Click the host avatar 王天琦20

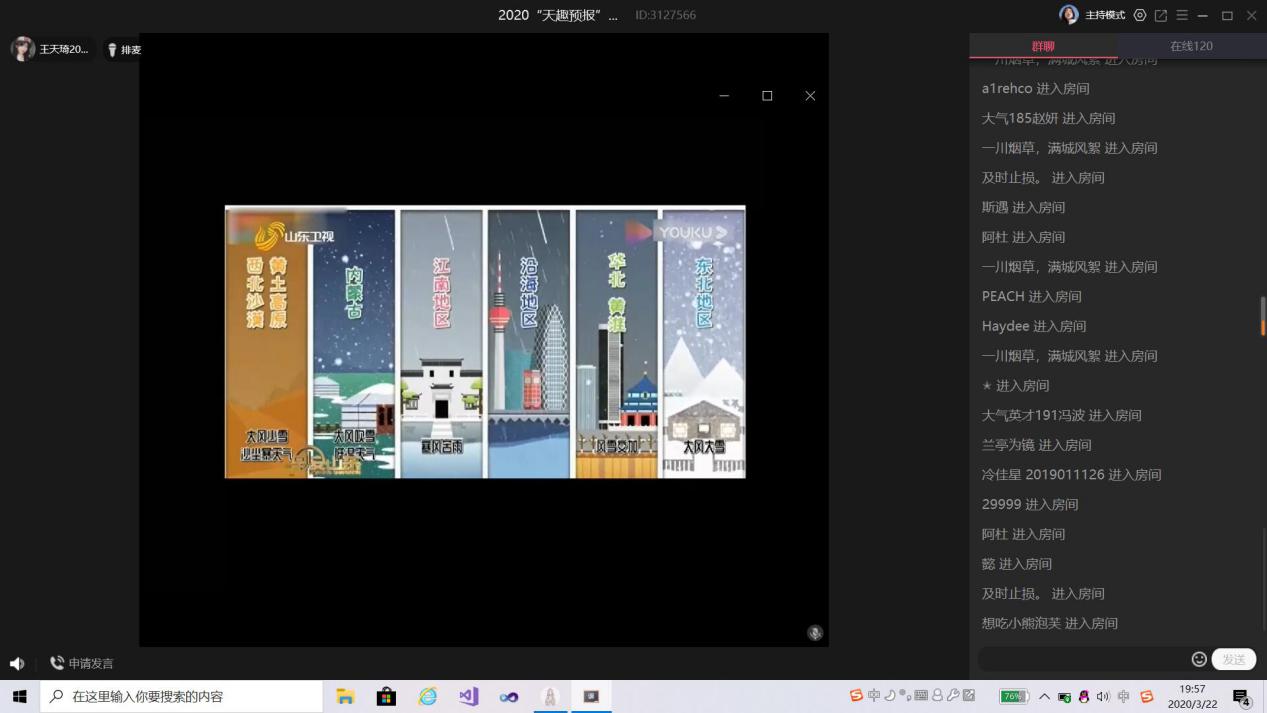[23, 49]
